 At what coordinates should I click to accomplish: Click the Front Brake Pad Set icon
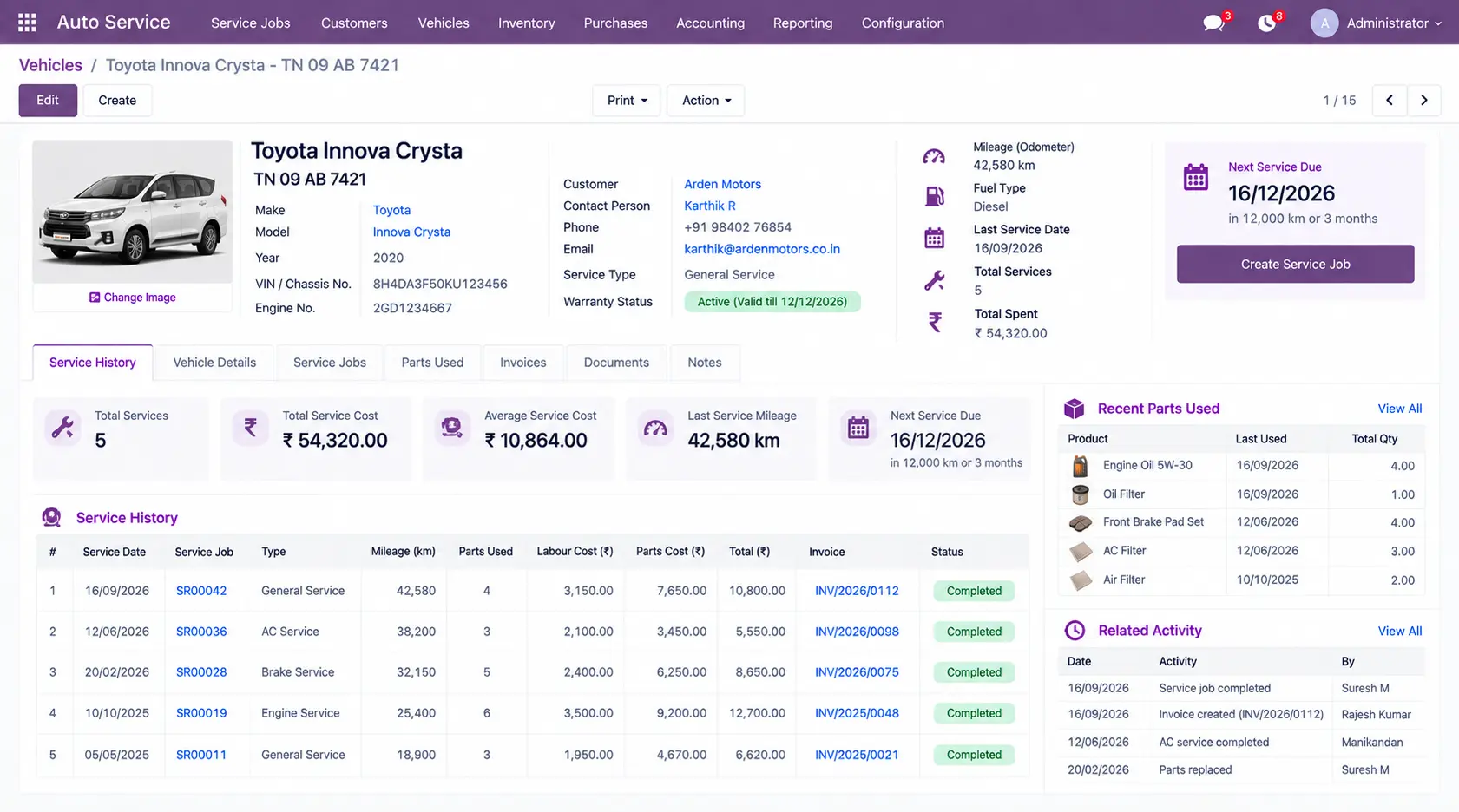point(1081,522)
